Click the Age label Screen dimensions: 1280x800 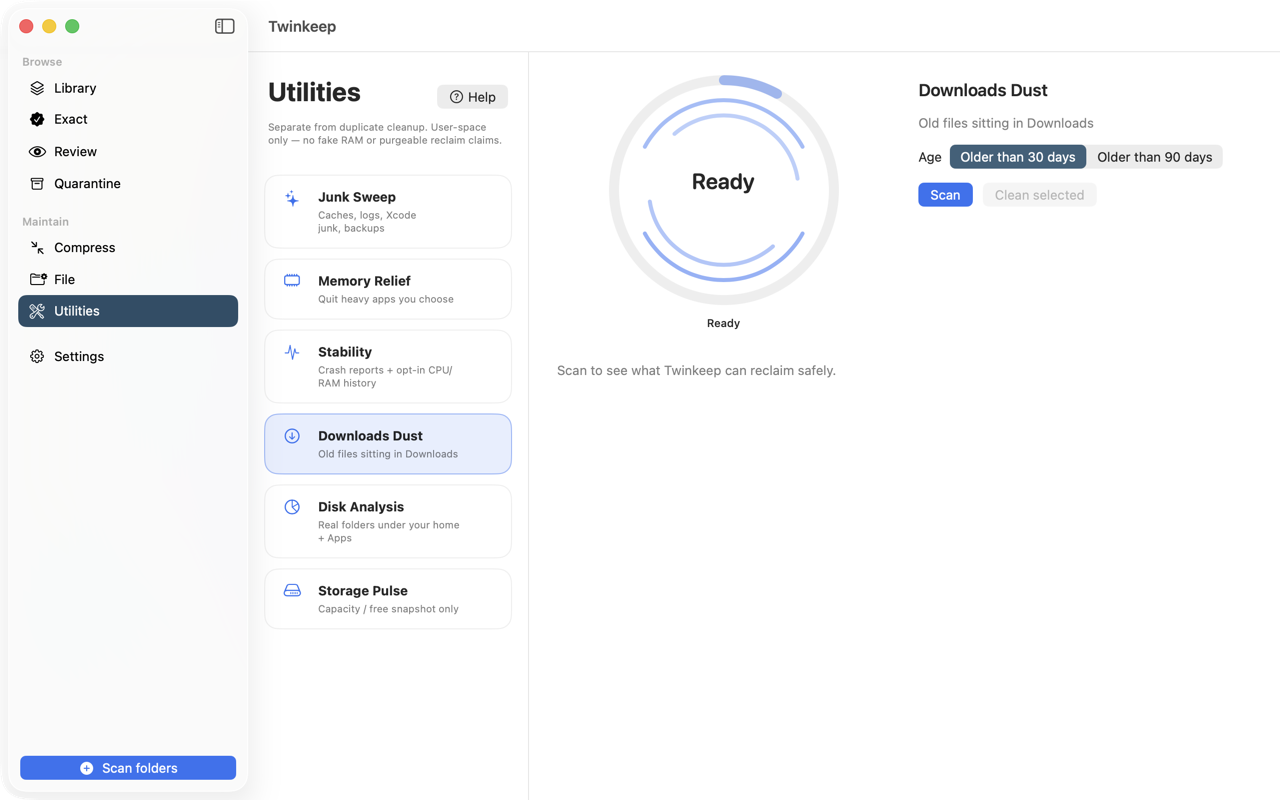[x=930, y=157]
